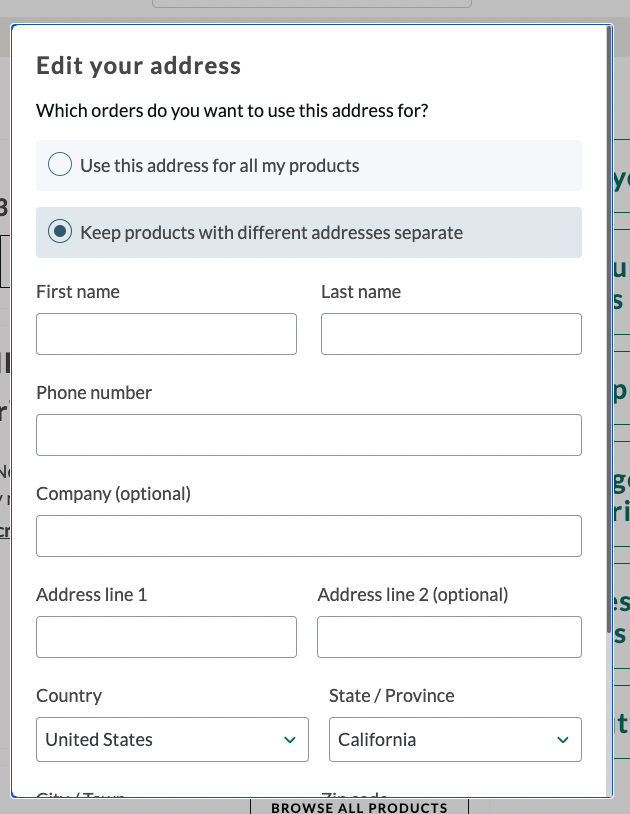
Task: Focus the Last name input field
Action: click(x=451, y=334)
